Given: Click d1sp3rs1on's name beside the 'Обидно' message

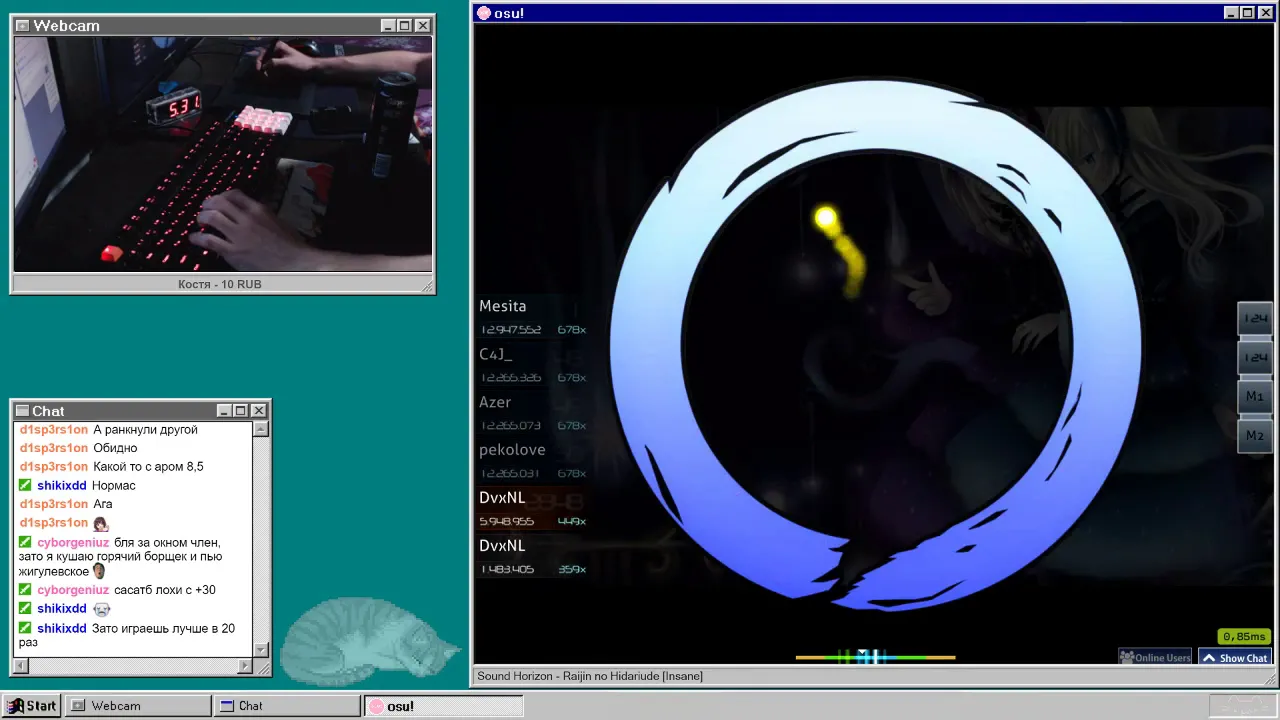Looking at the screenshot, I should pyautogui.click(x=54, y=448).
